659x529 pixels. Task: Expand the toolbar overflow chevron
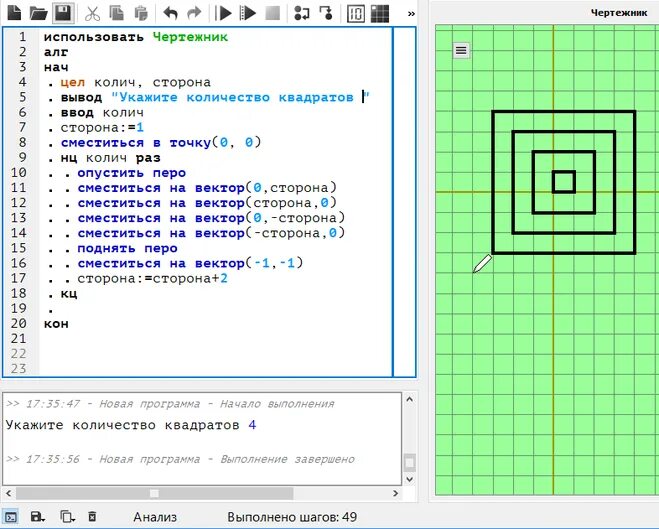click(411, 14)
